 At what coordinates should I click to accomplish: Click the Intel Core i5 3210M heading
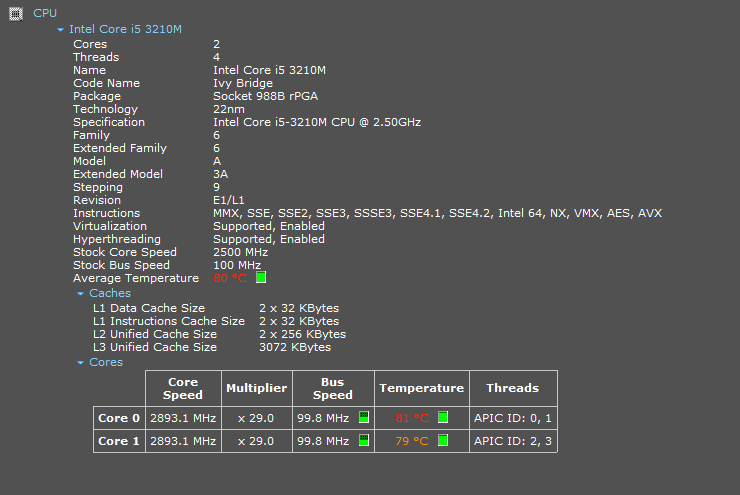coord(125,29)
